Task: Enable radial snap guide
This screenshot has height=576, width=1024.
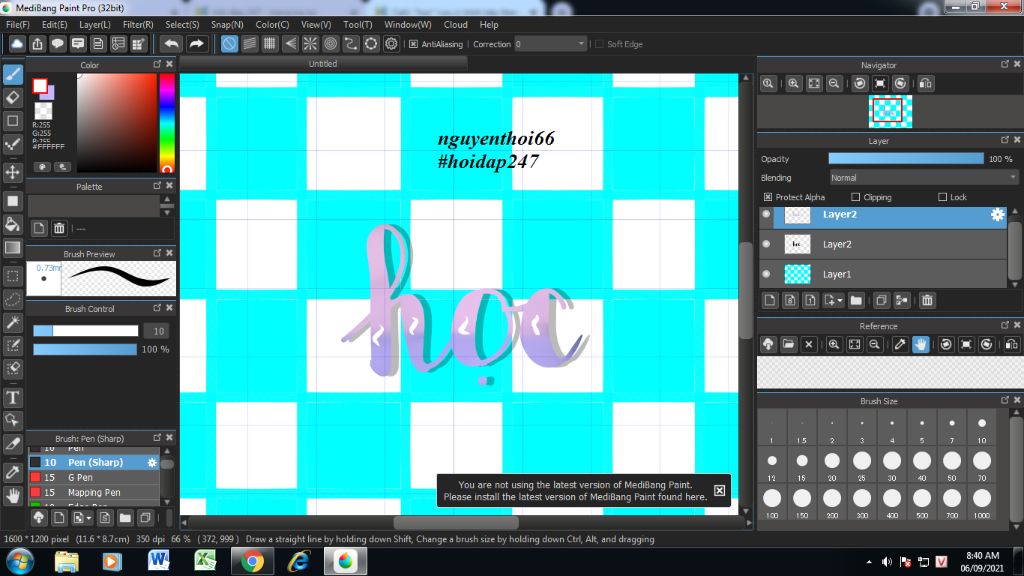Action: (x=310, y=44)
